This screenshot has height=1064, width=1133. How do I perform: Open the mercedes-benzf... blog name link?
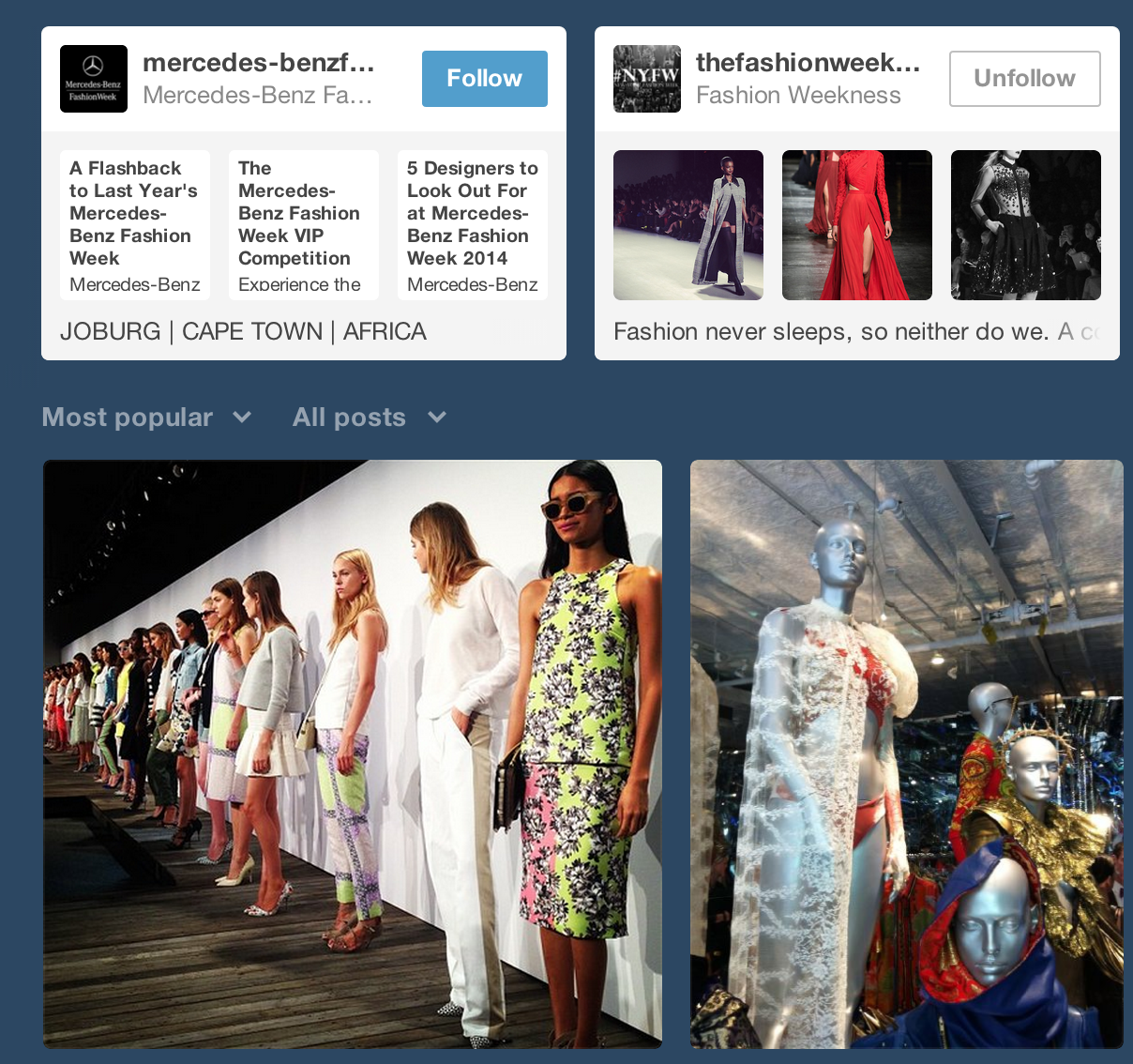pyautogui.click(x=259, y=63)
